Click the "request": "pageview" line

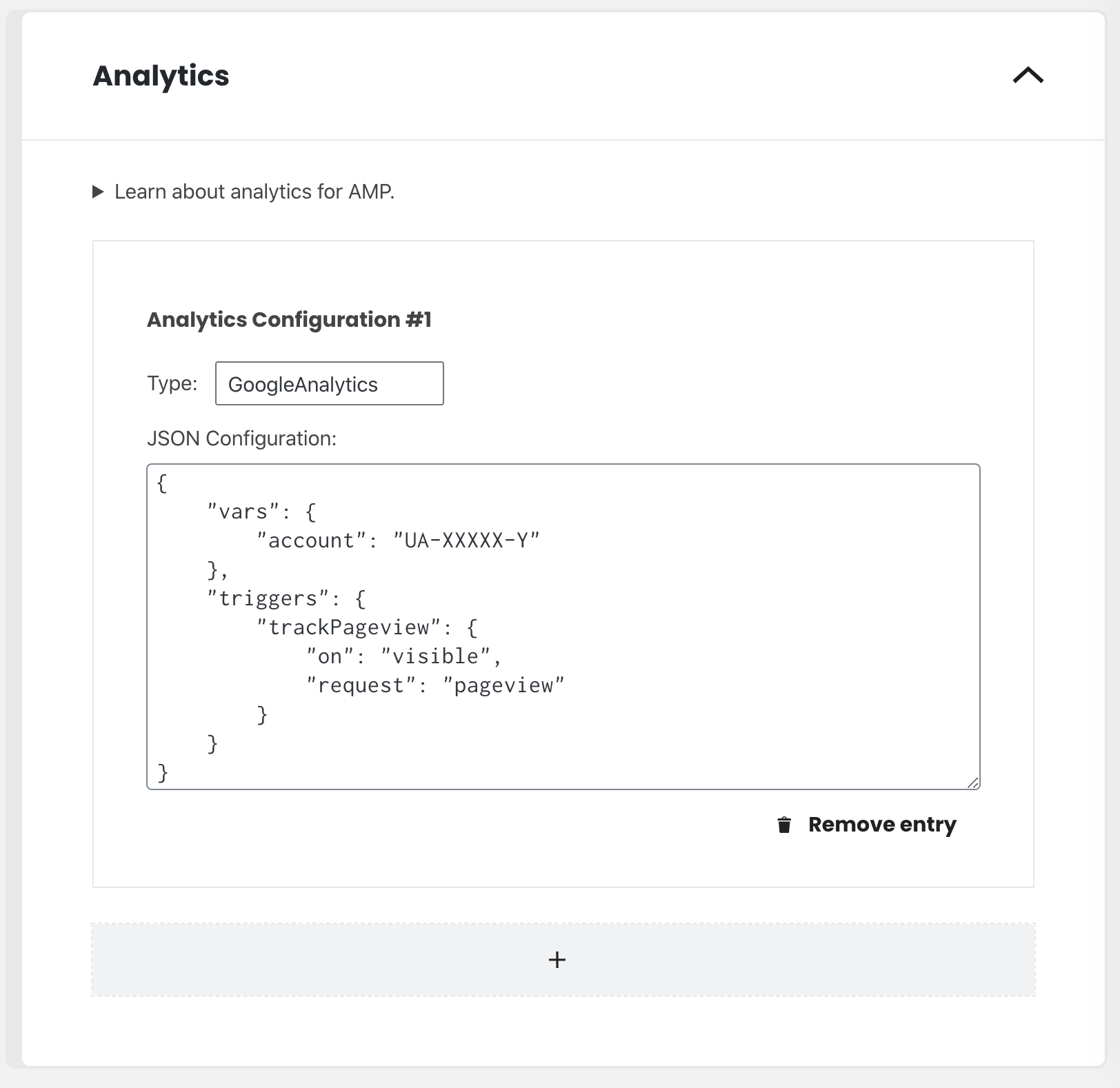pyautogui.click(x=435, y=685)
